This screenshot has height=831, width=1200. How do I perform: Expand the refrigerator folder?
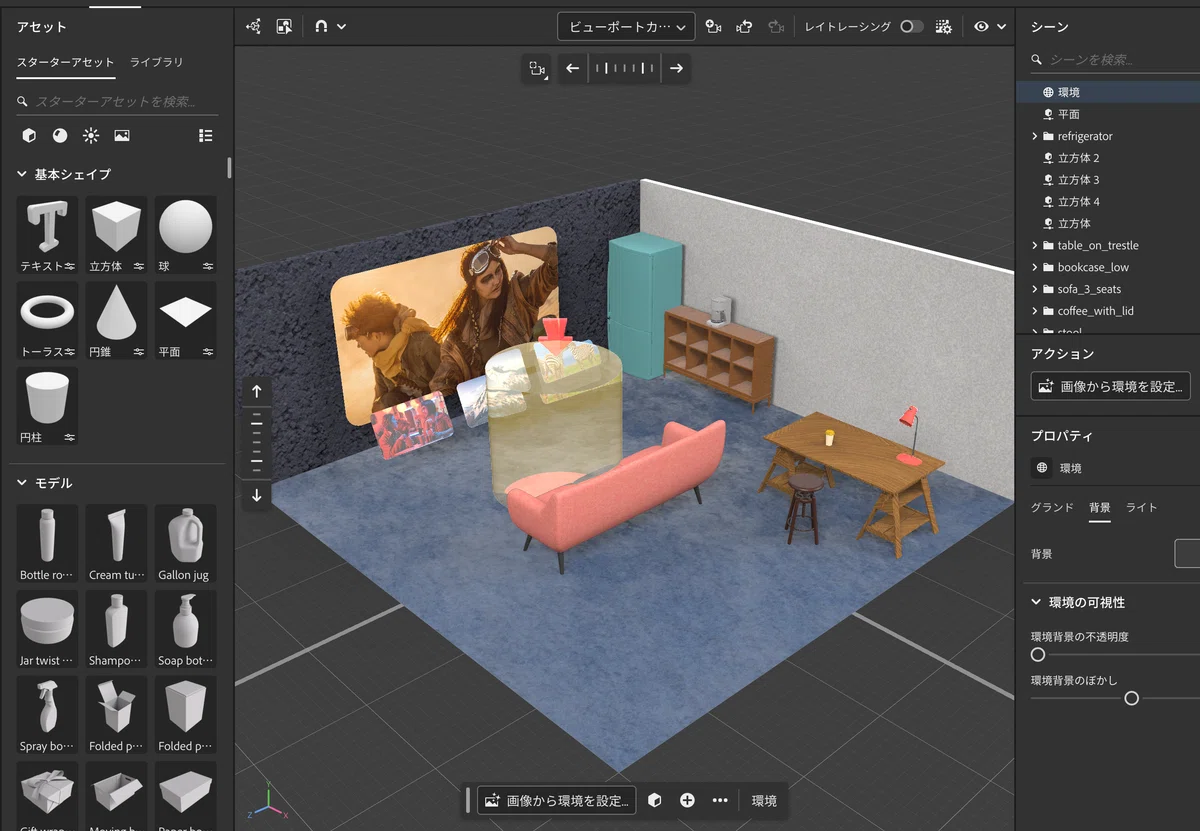[x=1035, y=136]
